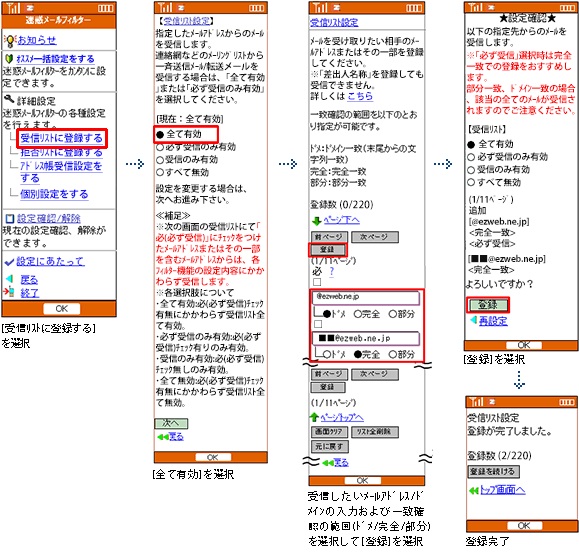Click 元に戻す button

329,447
